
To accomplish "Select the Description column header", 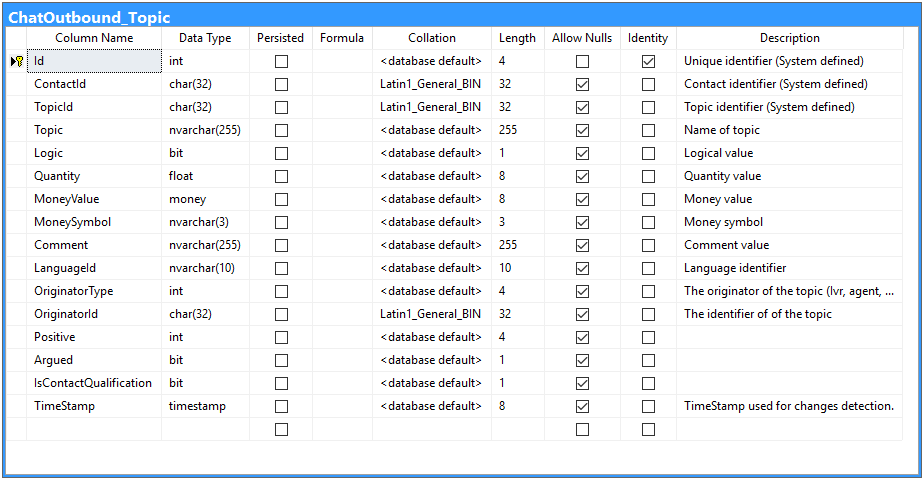I will point(790,38).
